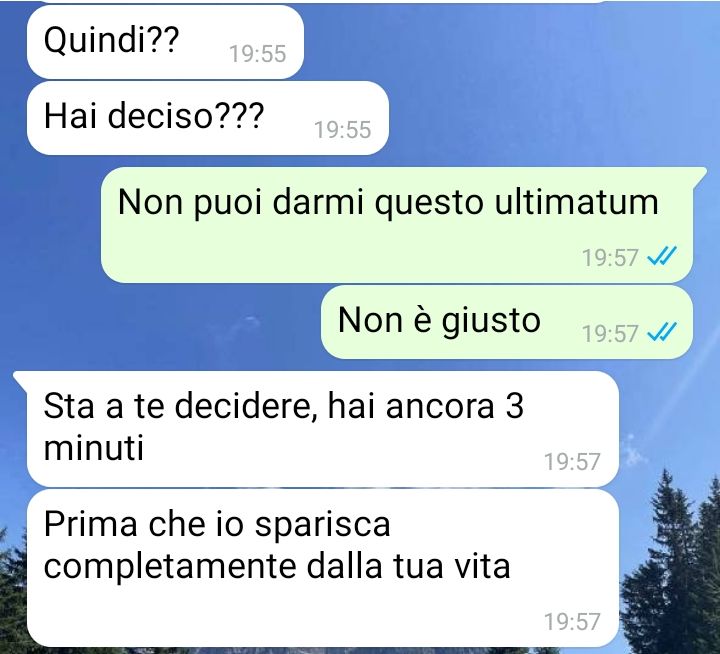
Task: Select the 'Non è giusto' message
Action: (506, 322)
